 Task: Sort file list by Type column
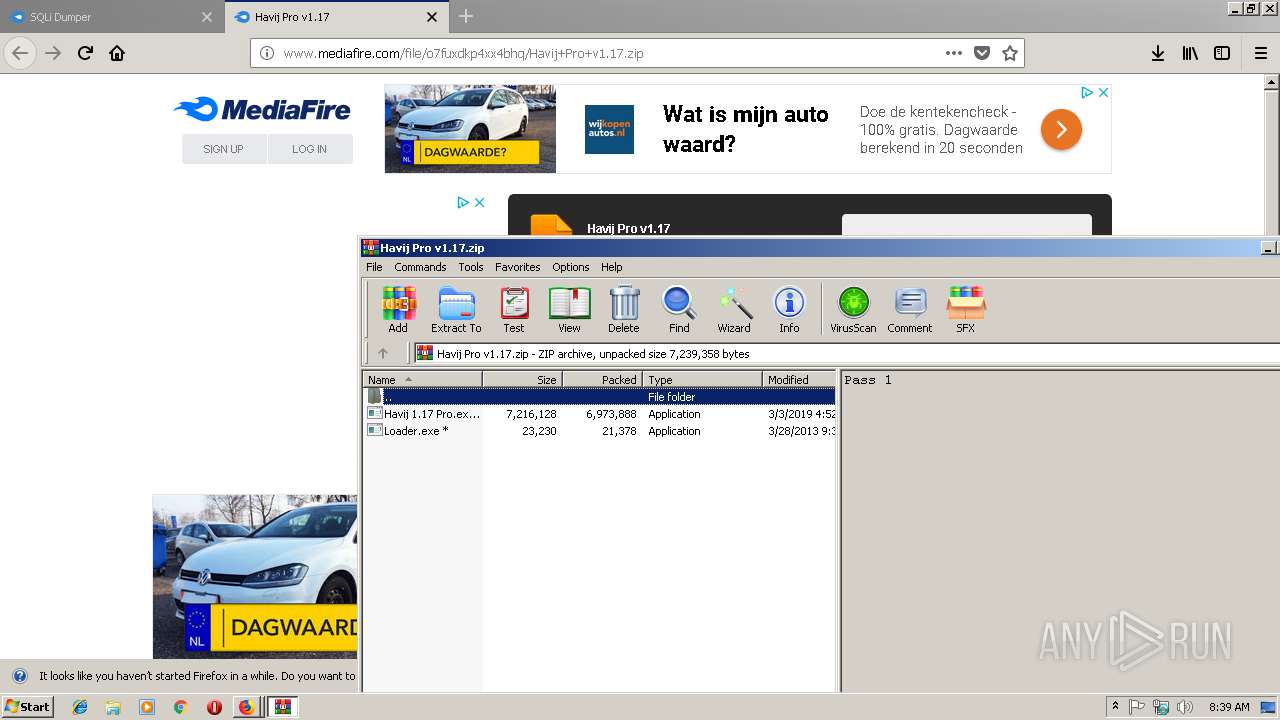[702, 380]
